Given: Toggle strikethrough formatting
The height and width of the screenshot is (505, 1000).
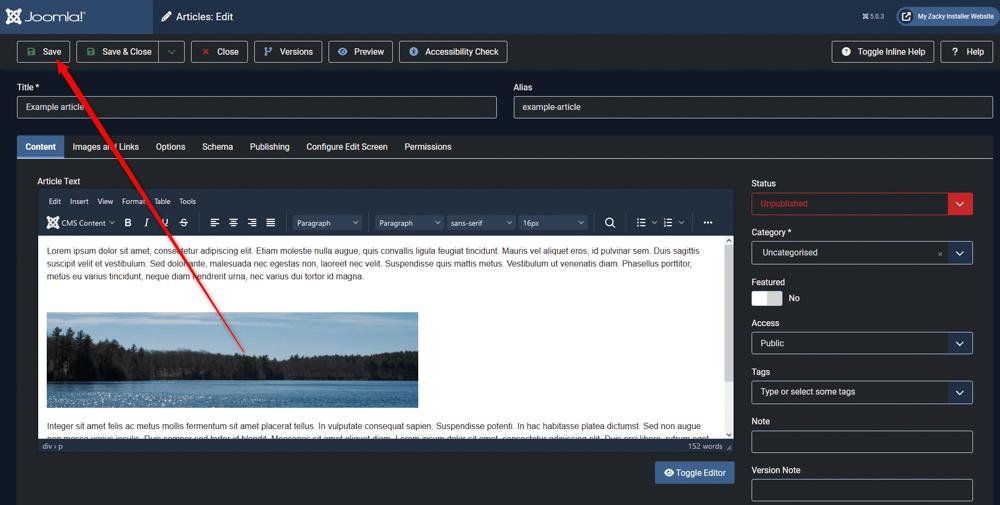Looking at the screenshot, I should (x=184, y=223).
